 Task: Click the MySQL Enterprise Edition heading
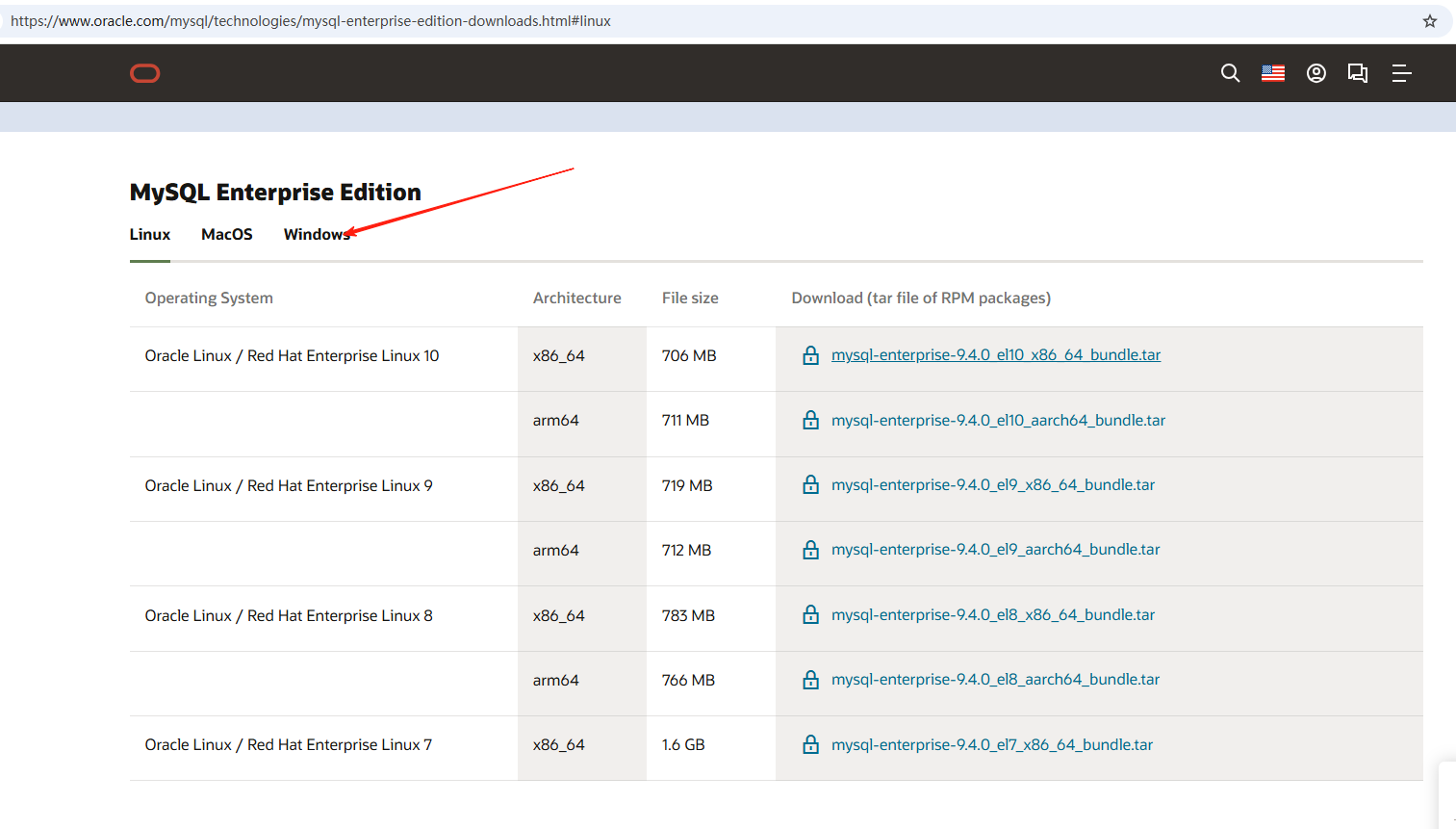coord(275,193)
